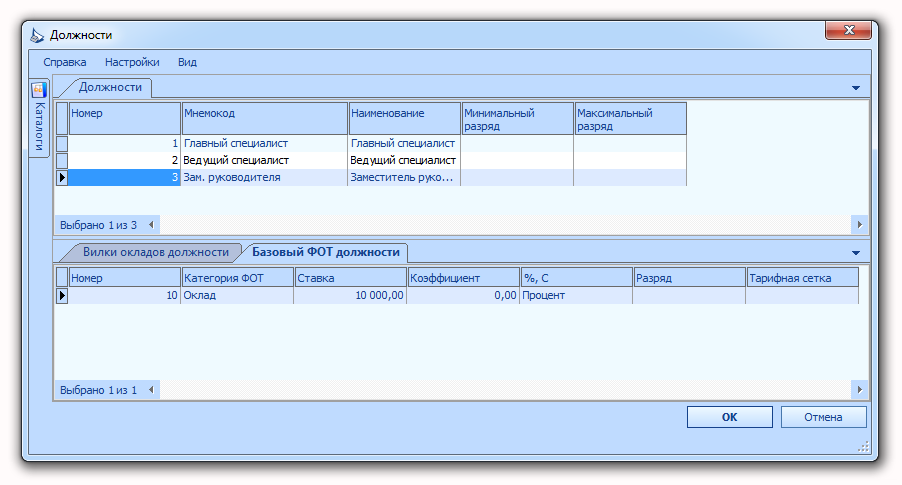The width and height of the screenshot is (902, 485).
Task: Select Мнемокод cell 'Ведущий специалист'
Action: pyautogui.click(x=264, y=160)
